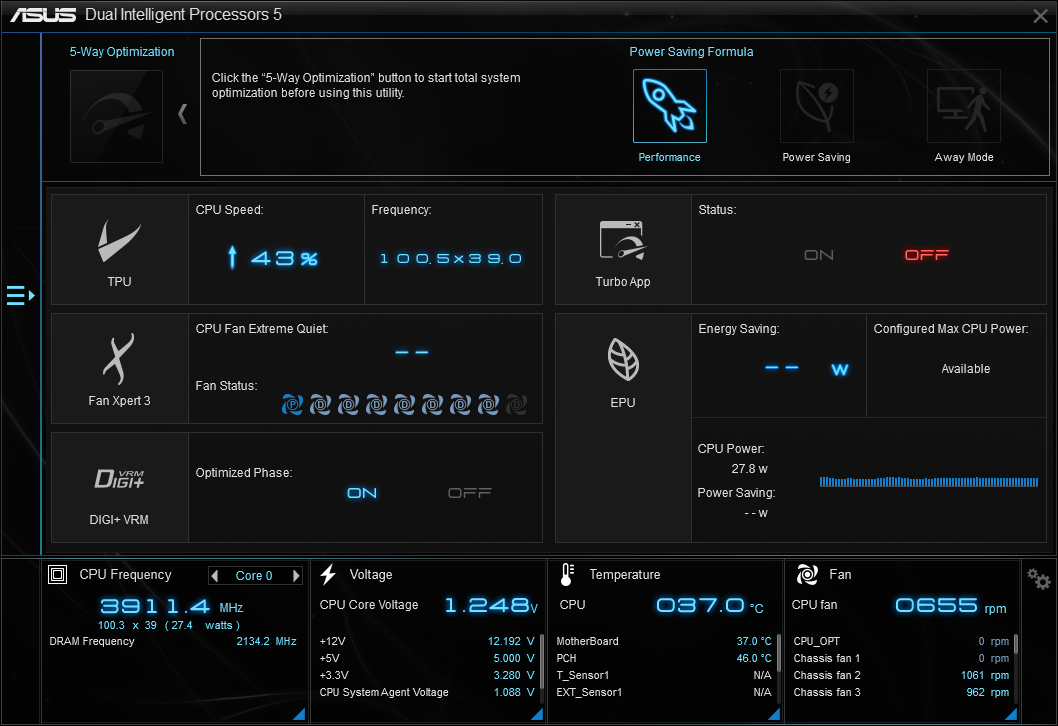Open the left side menu icon
The image size is (1058, 726).
pyautogui.click(x=20, y=296)
